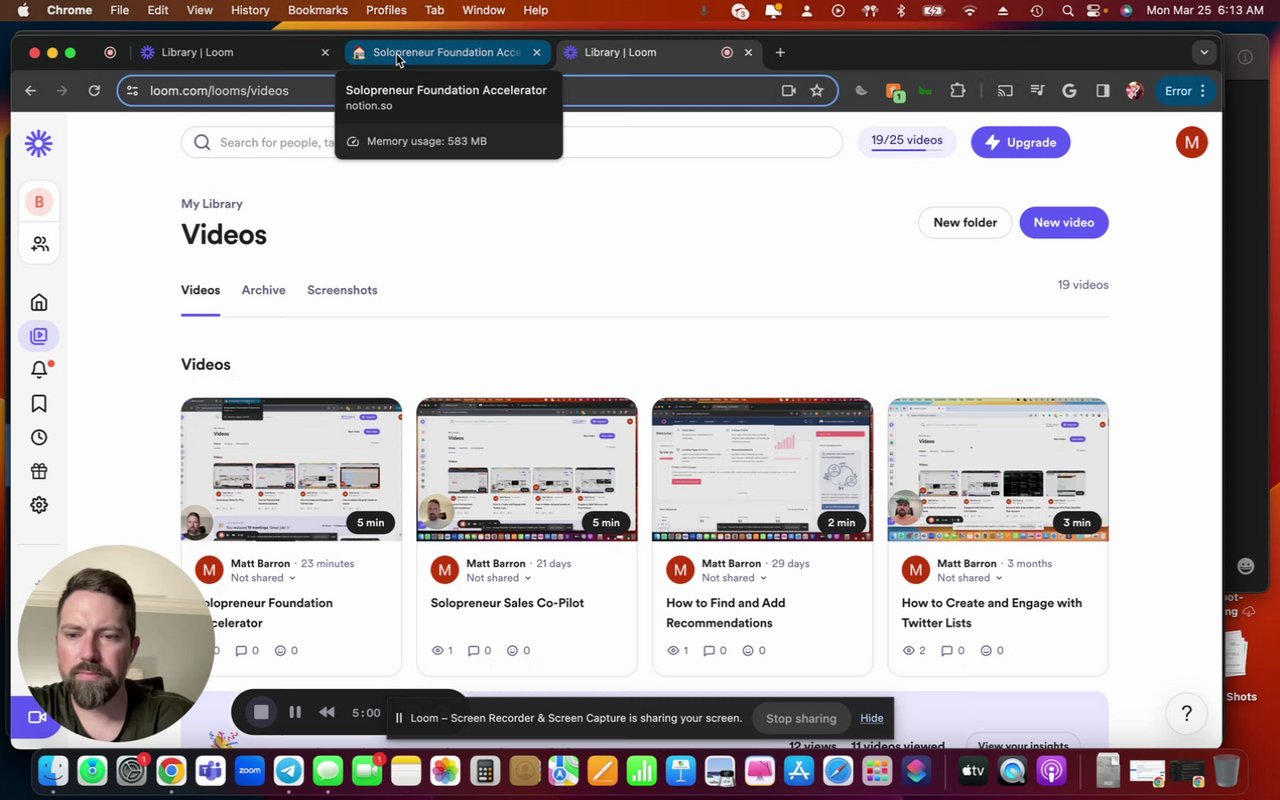
Task: Go back in Chrome
Action: [31, 90]
